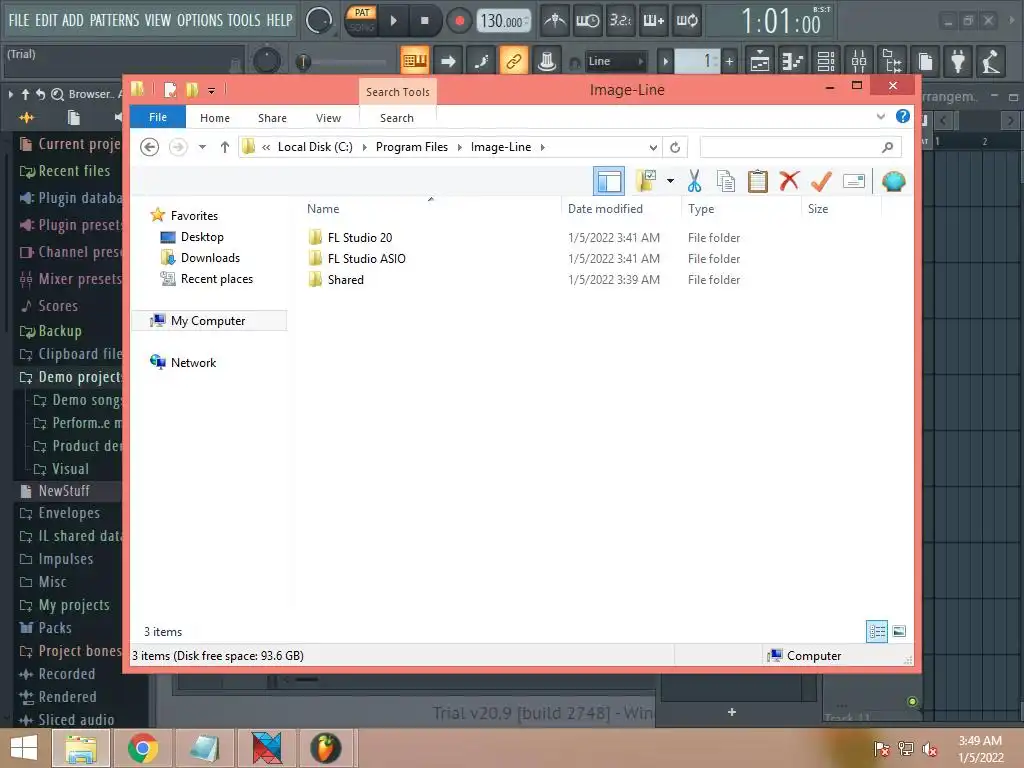Click the Explorer search input field
Image resolution: width=1024 pixels, height=768 pixels.
point(801,147)
